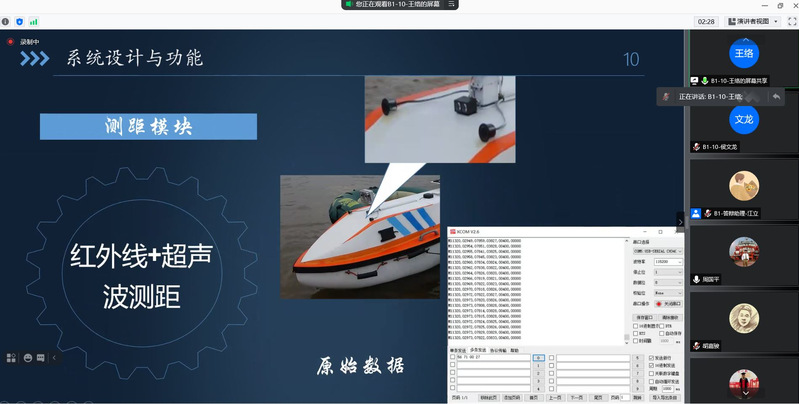Image resolution: width=799 pixels, height=404 pixels.
Task: Check the green network signal icon
Action: click(x=34, y=21)
